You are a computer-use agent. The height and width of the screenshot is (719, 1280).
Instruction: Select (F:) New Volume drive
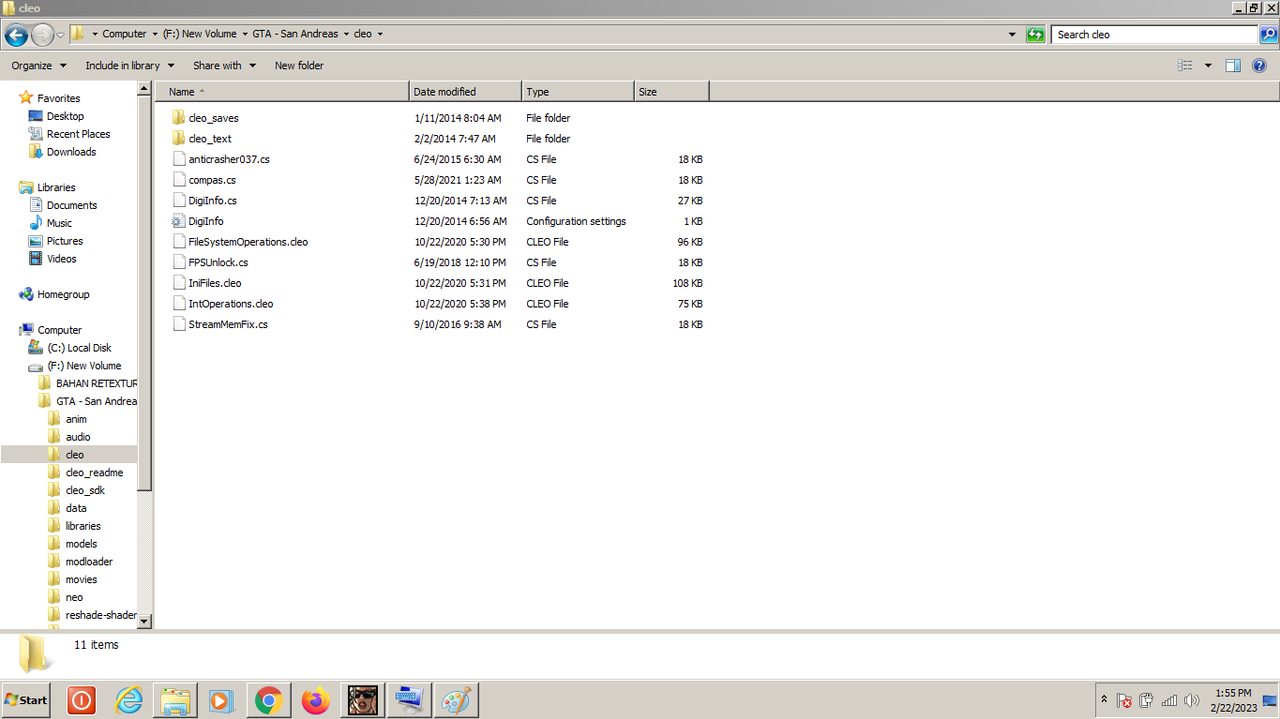(84, 366)
